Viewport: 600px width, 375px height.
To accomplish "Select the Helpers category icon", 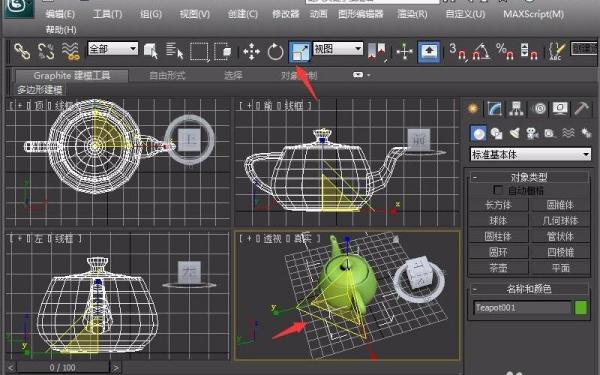I will click(x=550, y=134).
